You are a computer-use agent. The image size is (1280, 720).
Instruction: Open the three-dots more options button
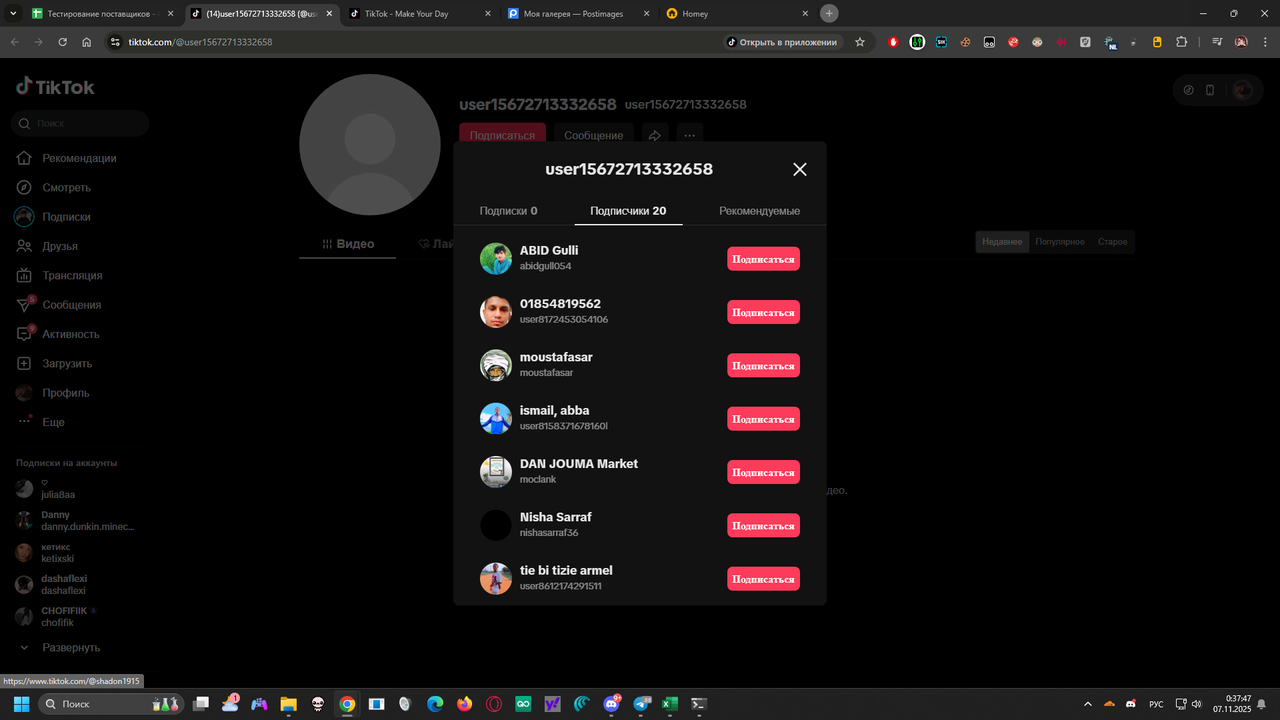[689, 135]
